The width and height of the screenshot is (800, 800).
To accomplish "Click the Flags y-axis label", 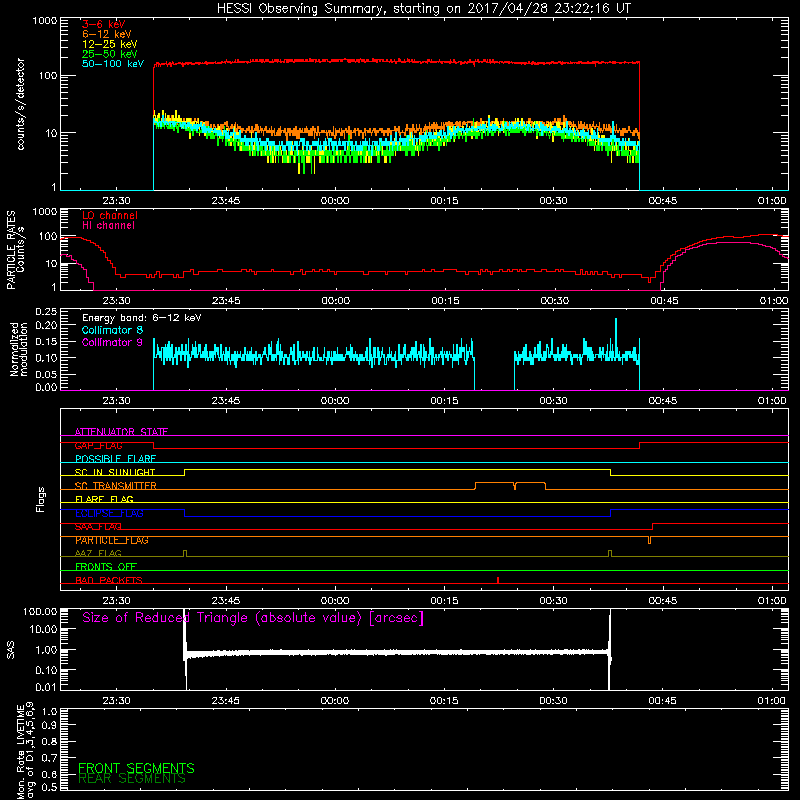I will pyautogui.click(x=41, y=500).
